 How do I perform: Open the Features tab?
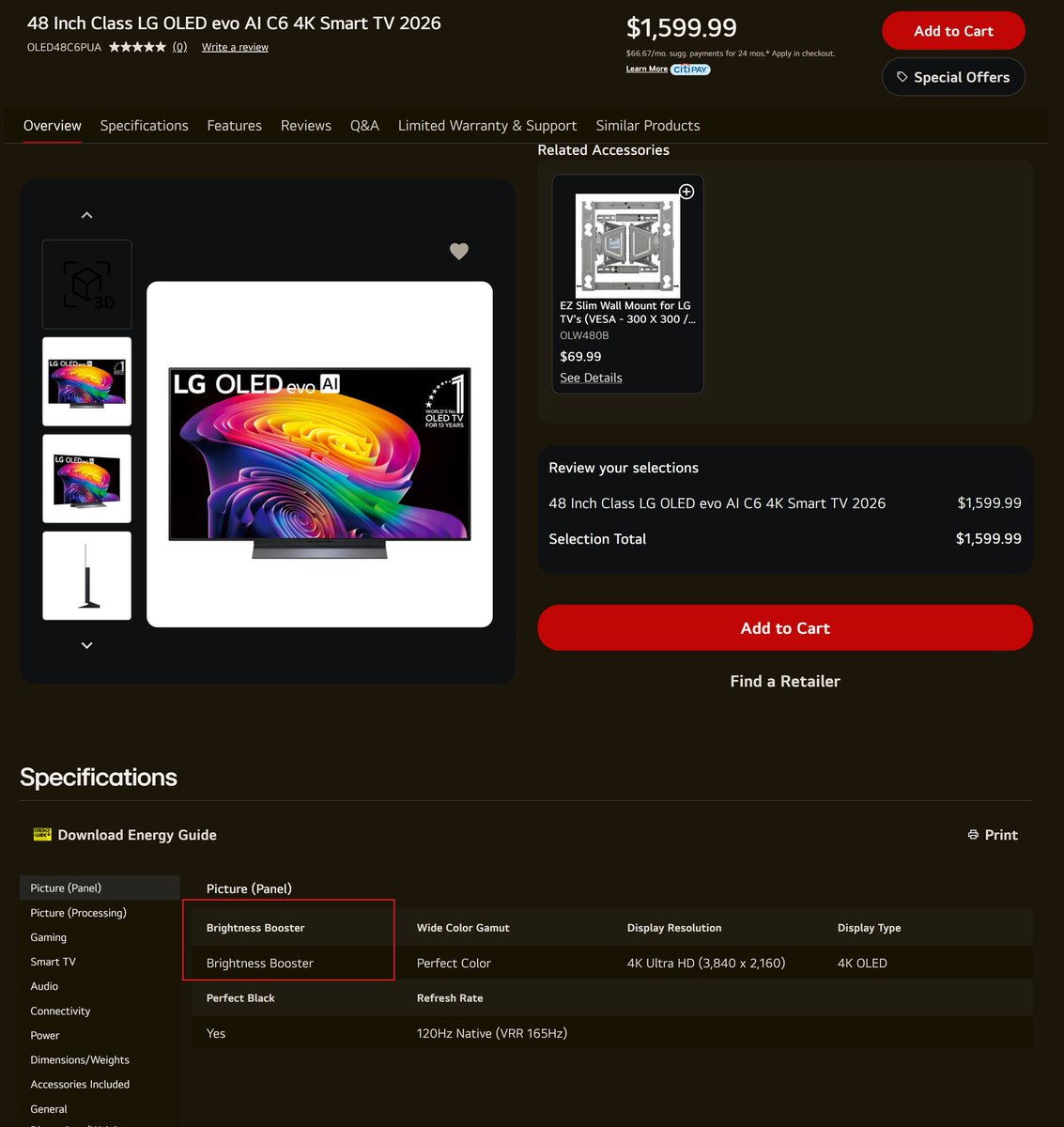234,126
